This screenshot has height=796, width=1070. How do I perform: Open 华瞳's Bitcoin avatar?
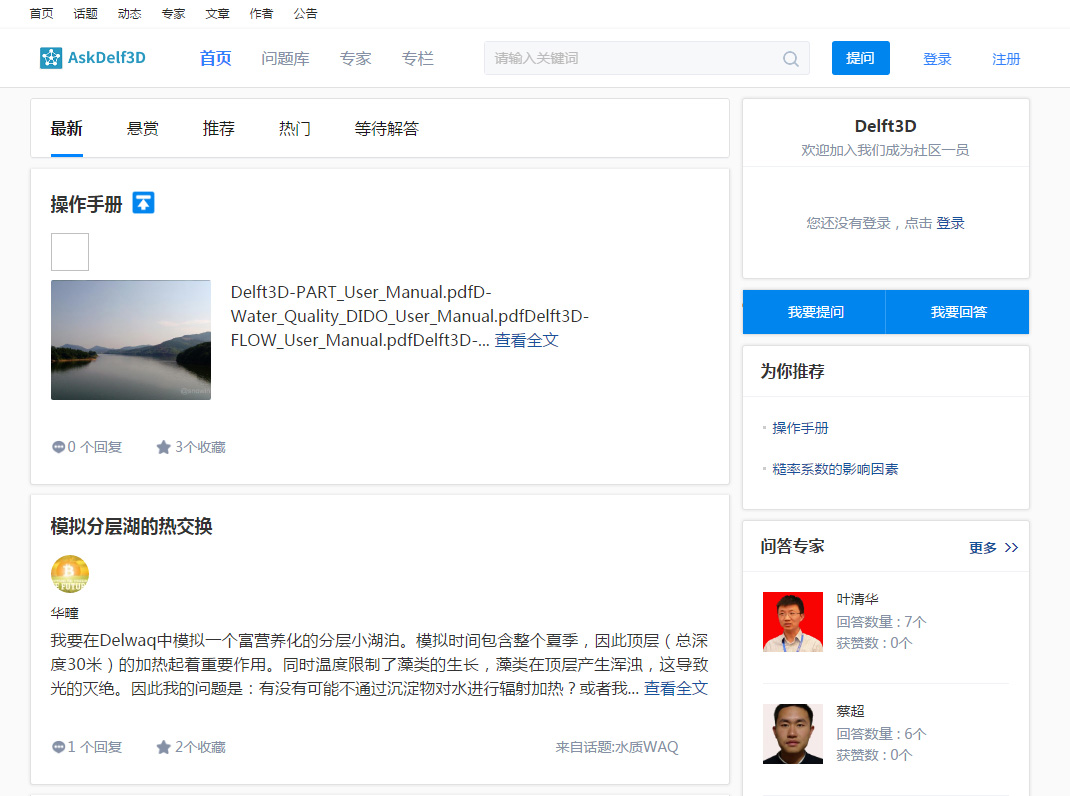click(x=70, y=574)
